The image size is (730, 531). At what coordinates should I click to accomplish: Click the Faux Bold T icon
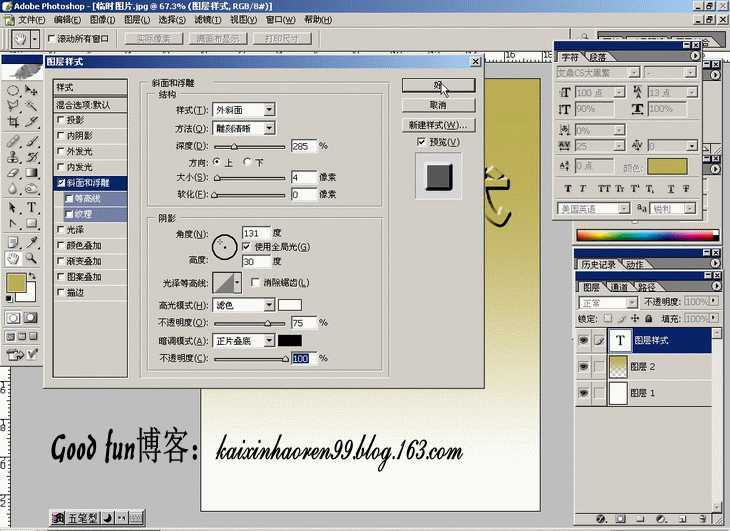click(x=567, y=188)
